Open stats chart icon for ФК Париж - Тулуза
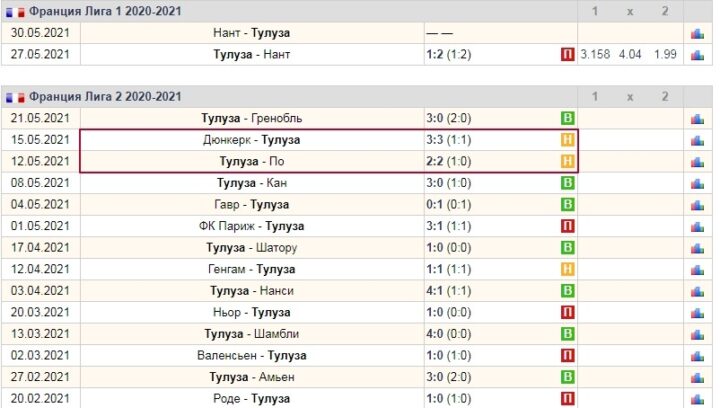The image size is (720, 408). tap(697, 227)
